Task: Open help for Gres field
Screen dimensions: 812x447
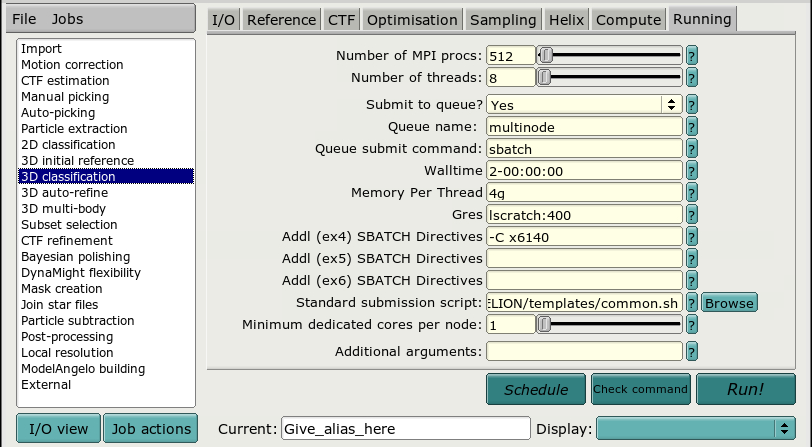Action: tap(691, 214)
